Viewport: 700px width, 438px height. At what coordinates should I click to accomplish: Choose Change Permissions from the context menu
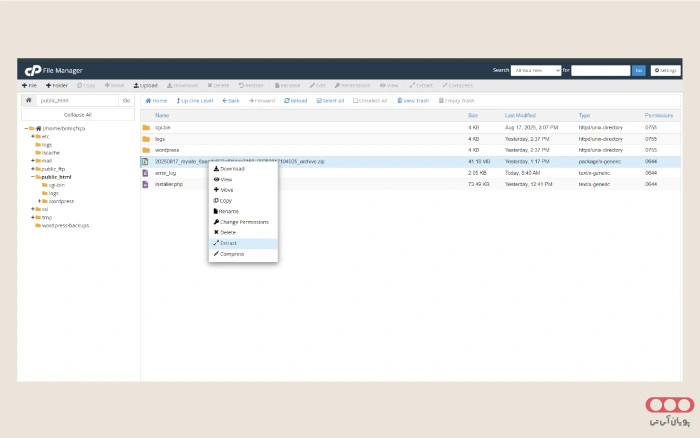pyautogui.click(x=243, y=222)
